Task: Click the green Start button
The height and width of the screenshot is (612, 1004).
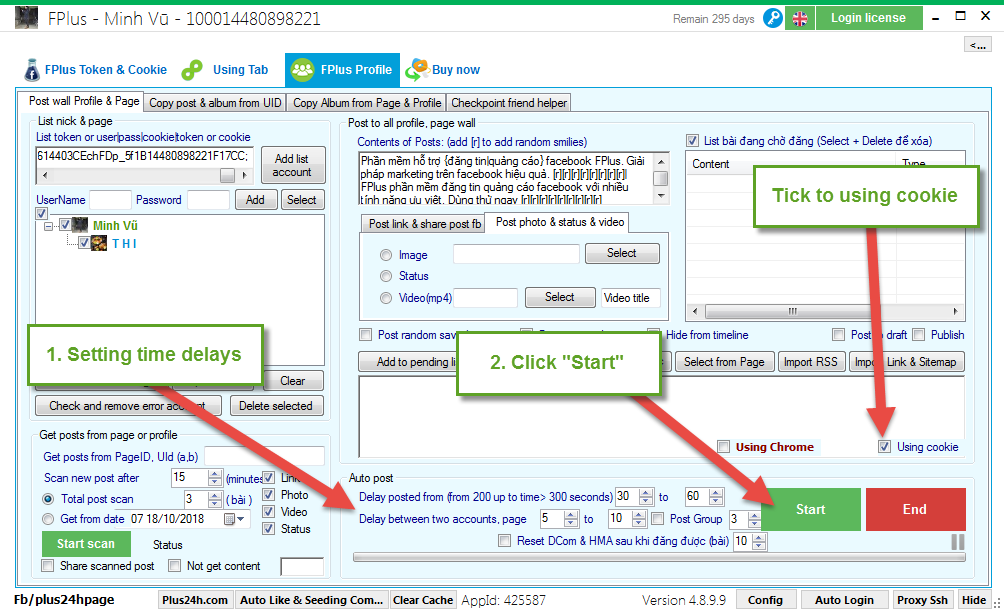Action: coord(811,510)
